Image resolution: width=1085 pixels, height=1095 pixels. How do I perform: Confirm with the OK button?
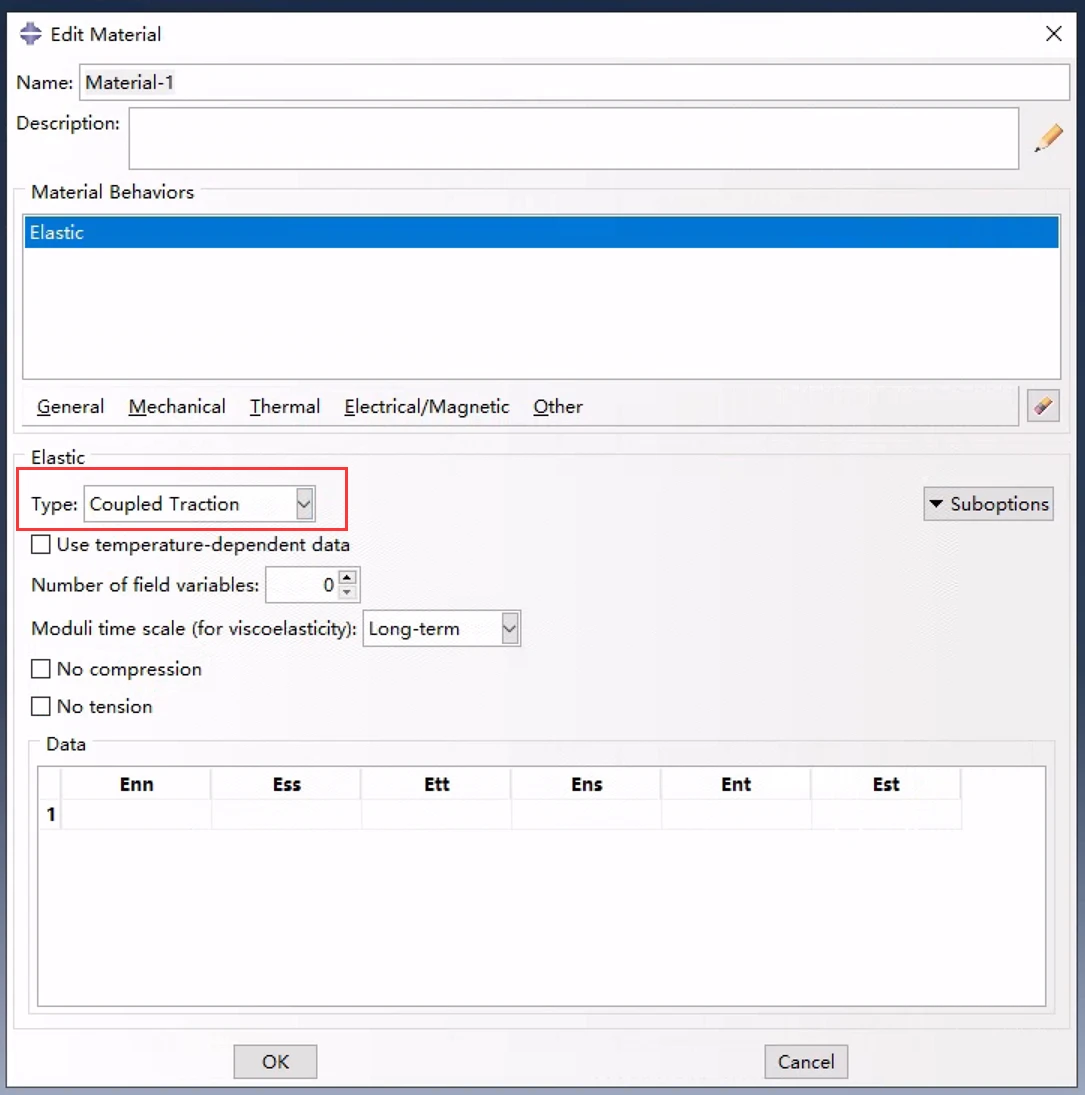[275, 1061]
